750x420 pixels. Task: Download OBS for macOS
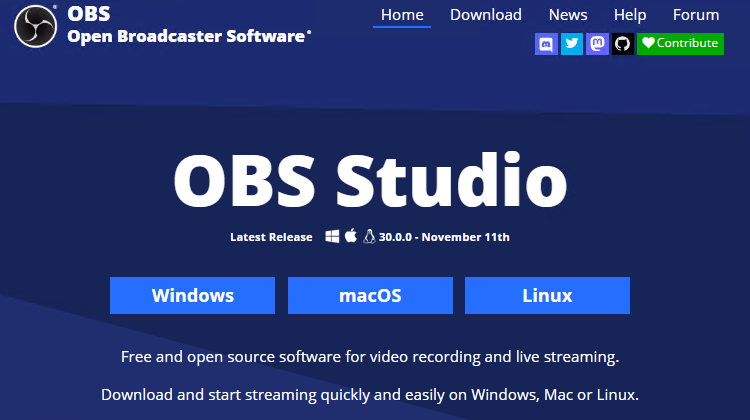(370, 296)
